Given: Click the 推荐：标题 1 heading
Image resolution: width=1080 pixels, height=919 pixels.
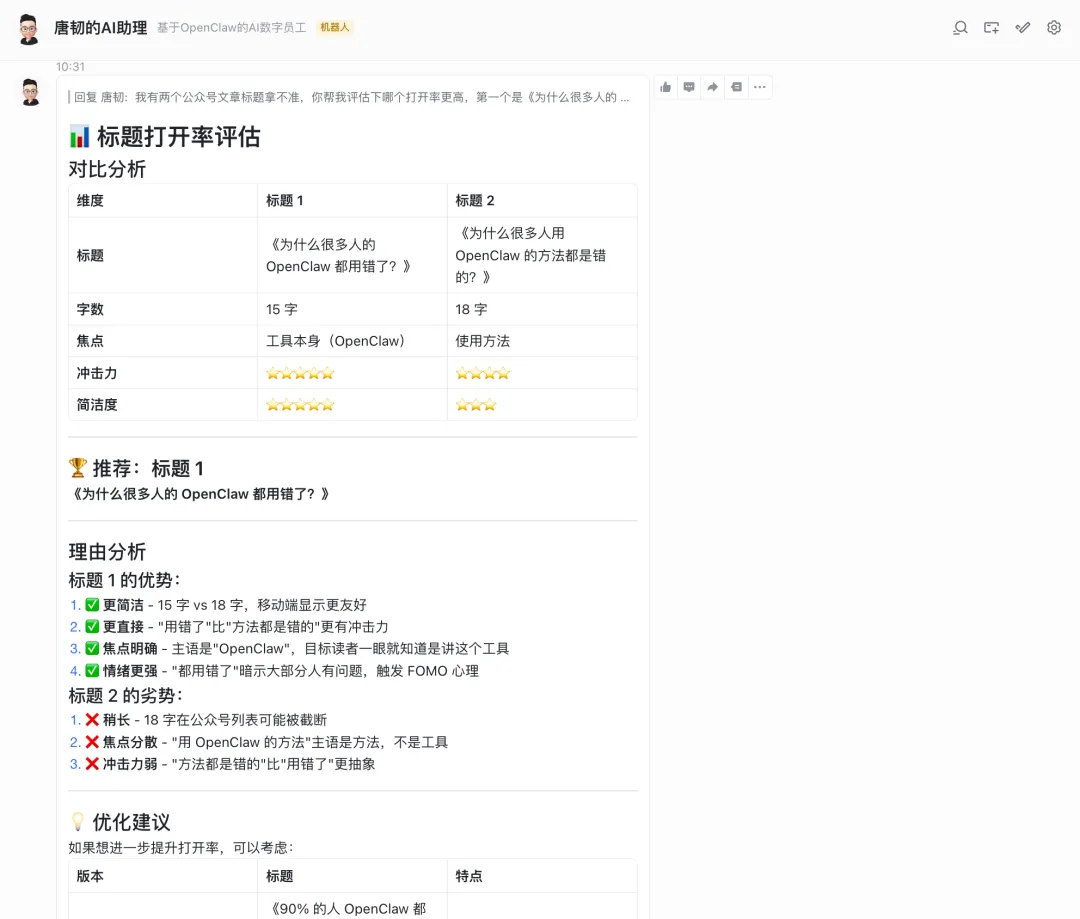Looking at the screenshot, I should coord(148,468).
